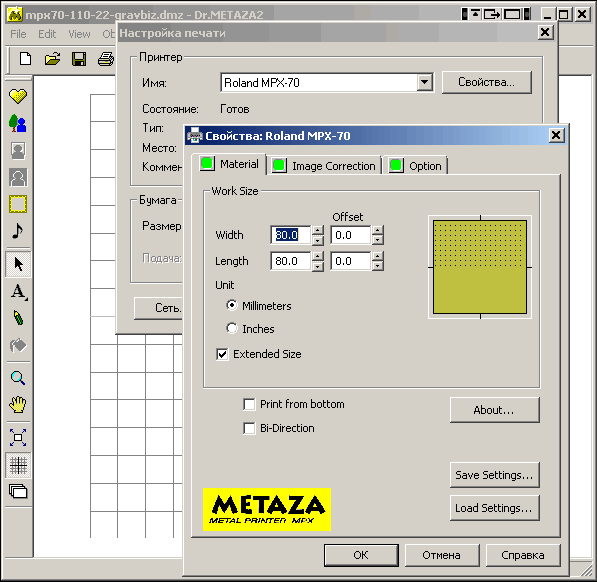
Task: Uncheck the Extended Size checkbox
Action: pos(222,354)
